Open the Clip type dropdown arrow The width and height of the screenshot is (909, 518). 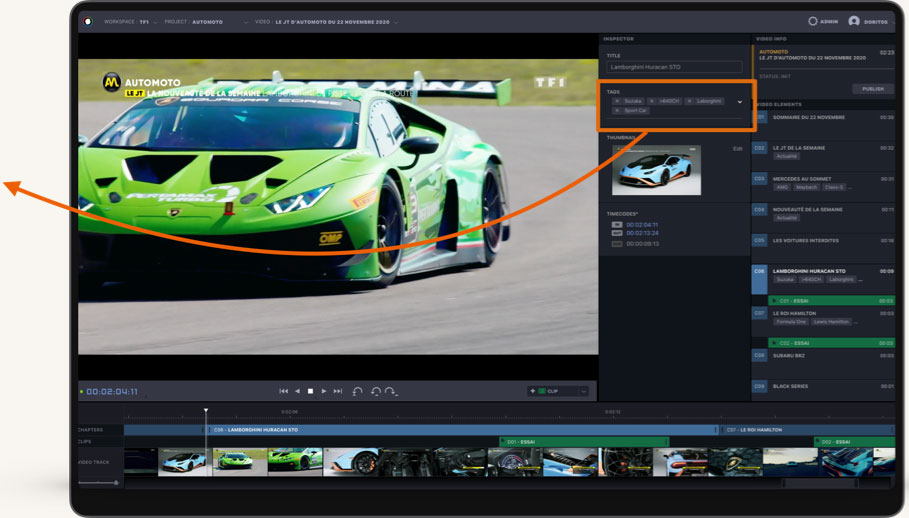pyautogui.click(x=583, y=391)
